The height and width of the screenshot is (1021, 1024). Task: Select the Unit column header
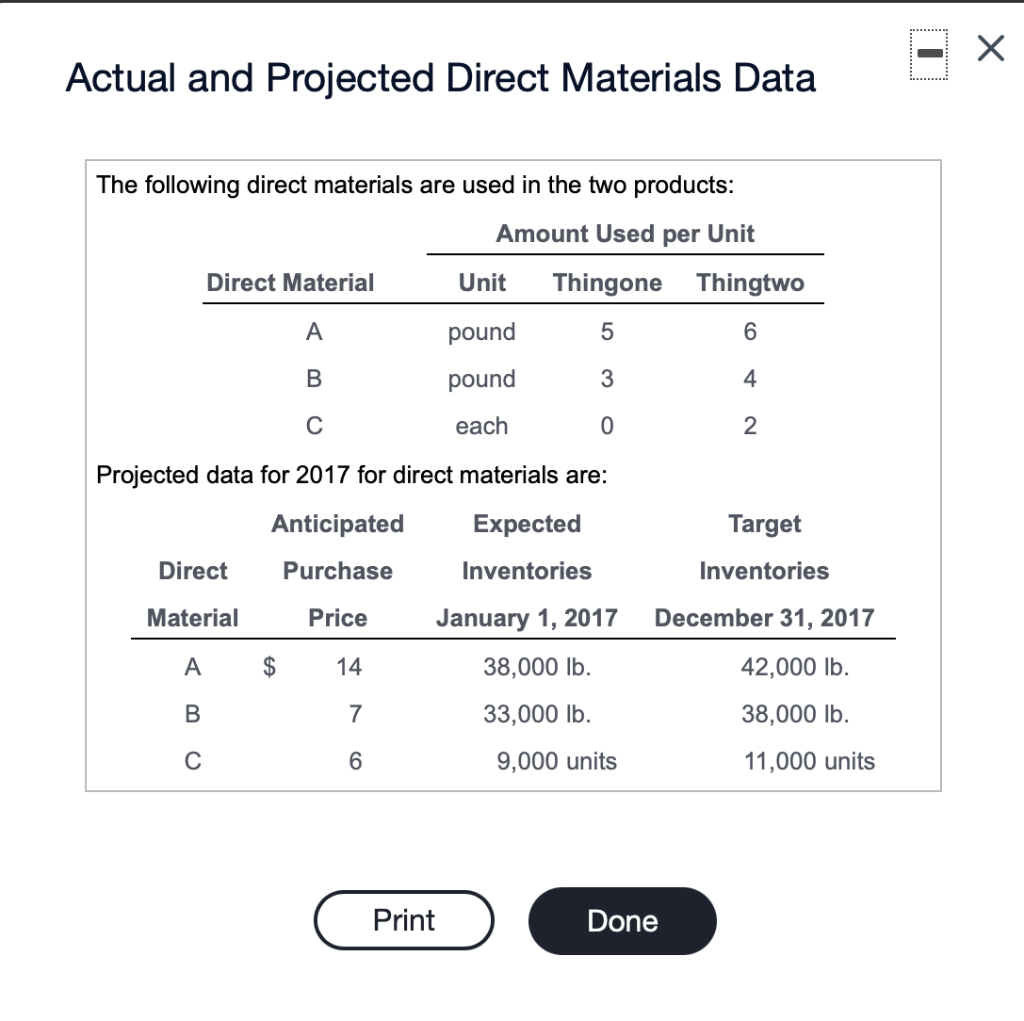(x=482, y=282)
